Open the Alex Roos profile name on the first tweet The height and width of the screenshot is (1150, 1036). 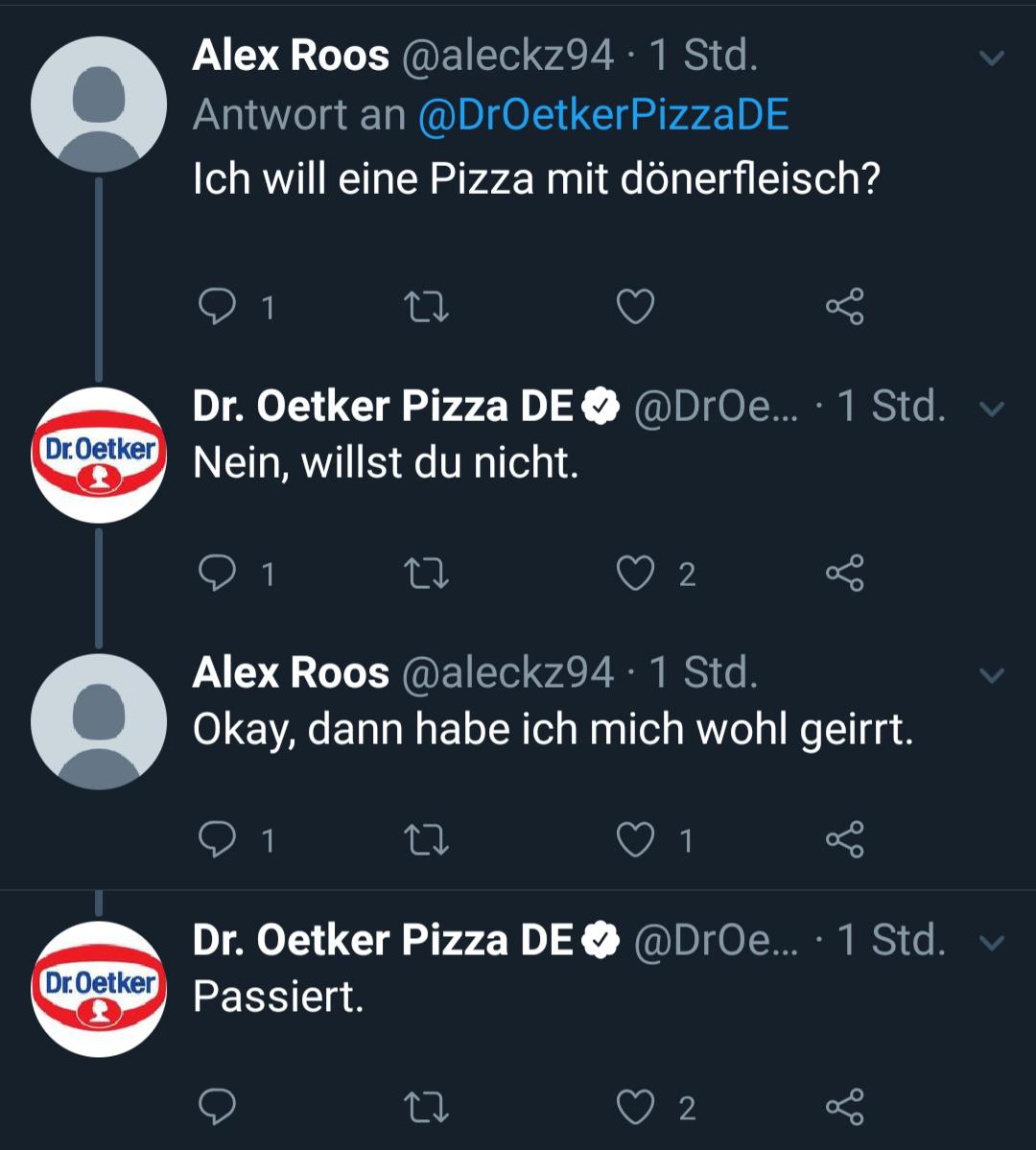click(291, 56)
